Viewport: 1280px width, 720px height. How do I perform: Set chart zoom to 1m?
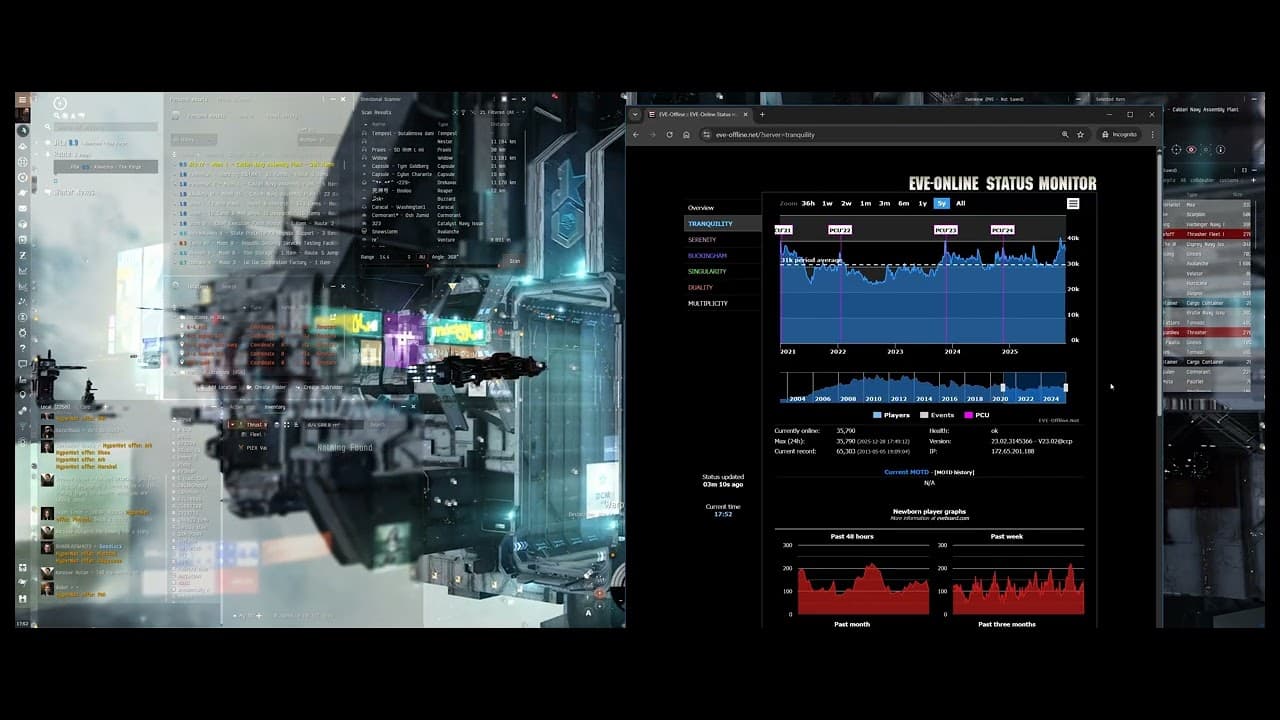click(865, 203)
